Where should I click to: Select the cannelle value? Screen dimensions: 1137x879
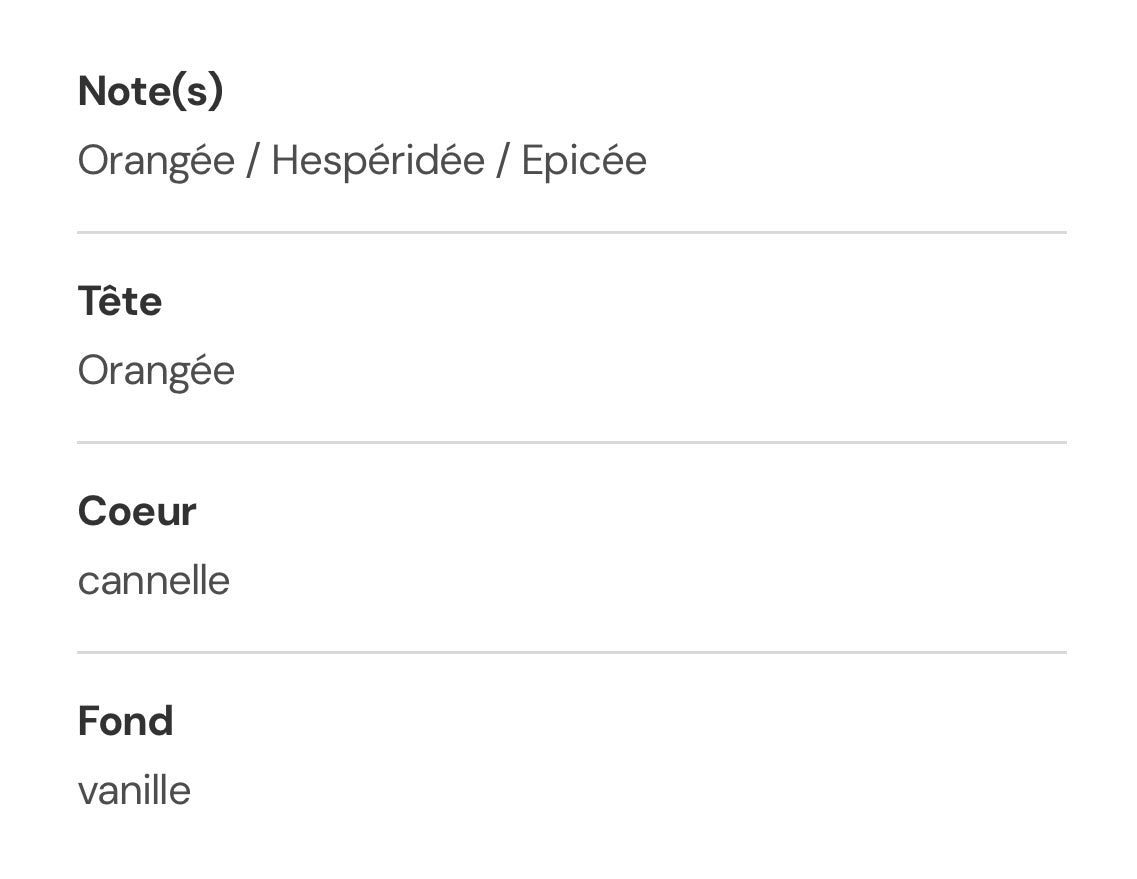[154, 580]
